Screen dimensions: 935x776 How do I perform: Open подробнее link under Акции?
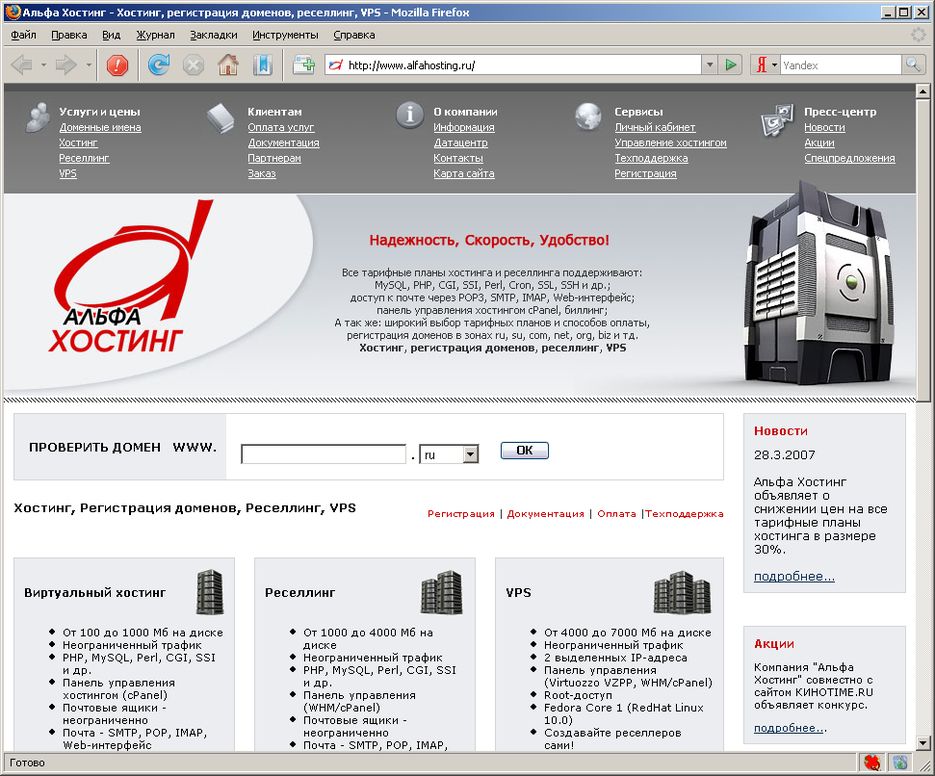pyautogui.click(x=790, y=728)
